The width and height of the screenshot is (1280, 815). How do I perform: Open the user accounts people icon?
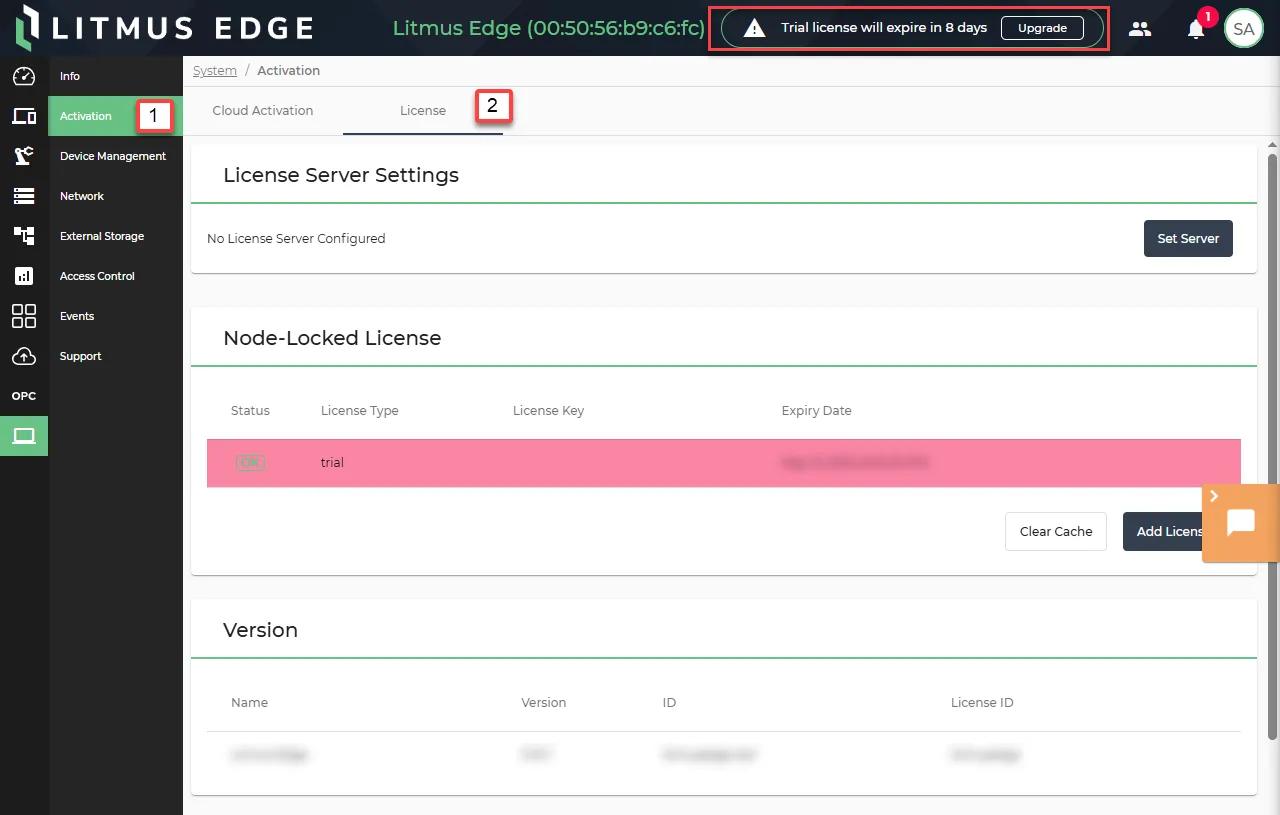(x=1140, y=29)
